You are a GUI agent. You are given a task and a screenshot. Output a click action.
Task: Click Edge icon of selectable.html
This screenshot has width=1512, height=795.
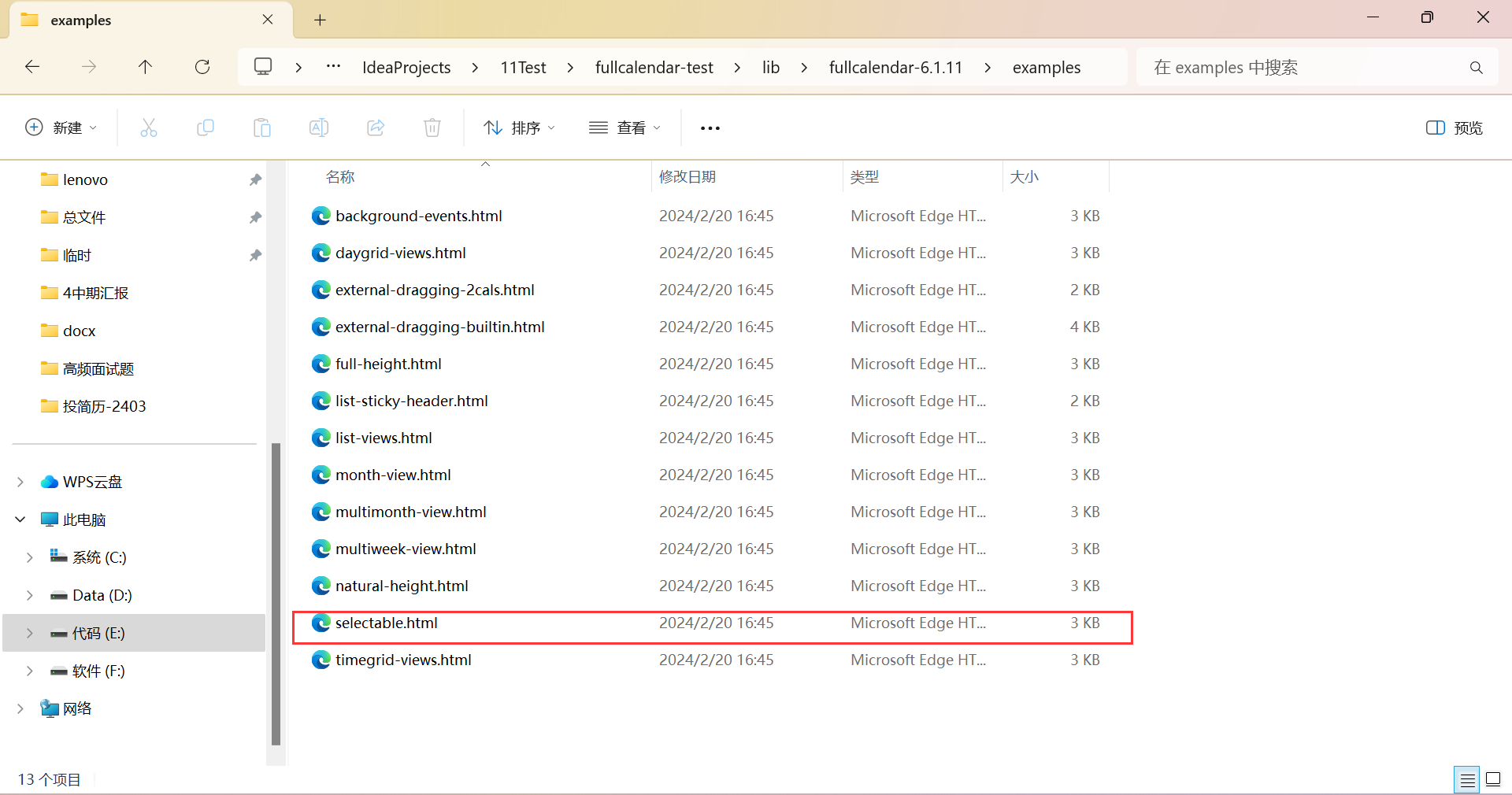click(x=321, y=623)
